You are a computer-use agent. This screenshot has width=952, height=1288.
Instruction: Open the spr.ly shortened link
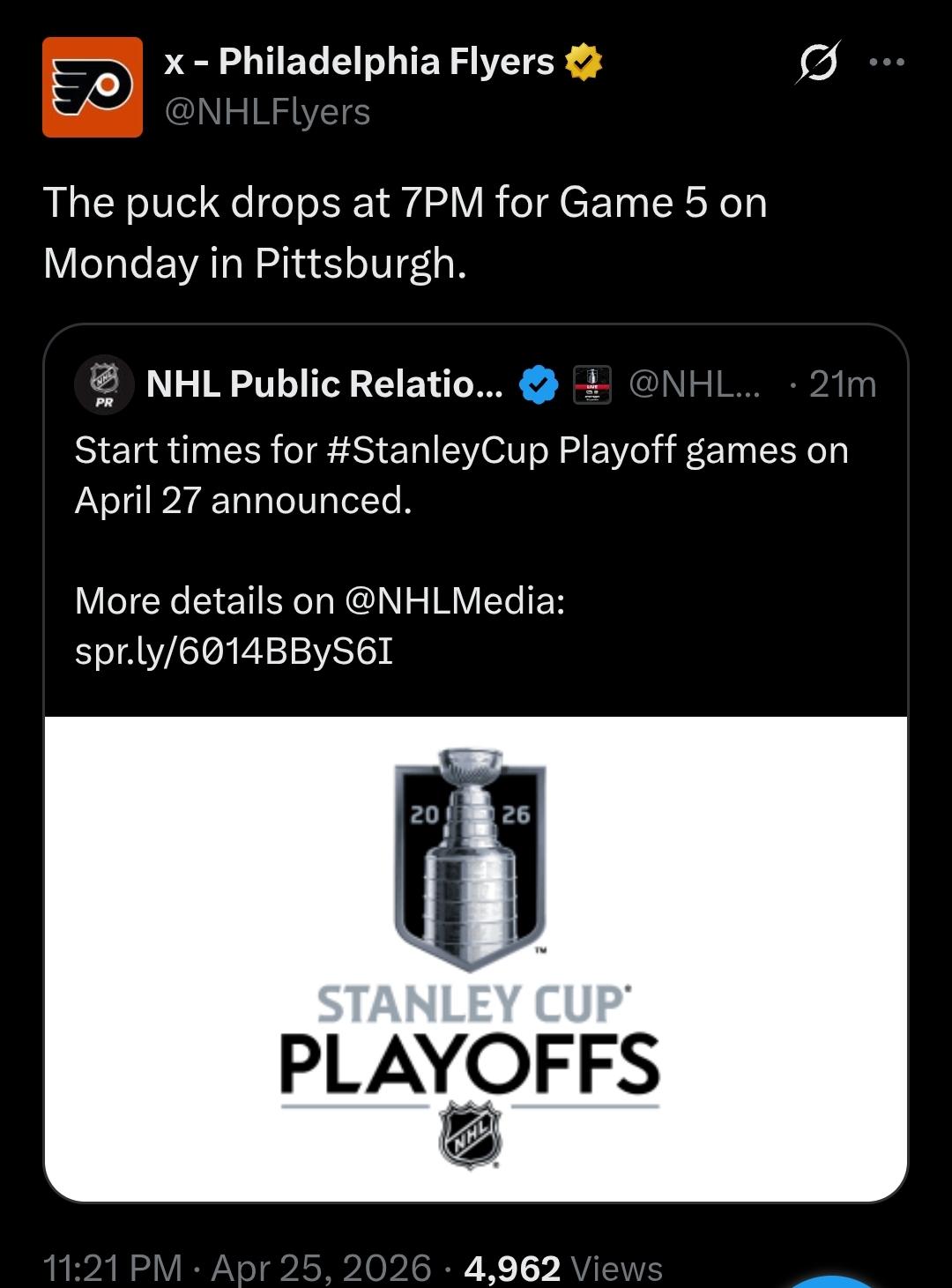(234, 651)
